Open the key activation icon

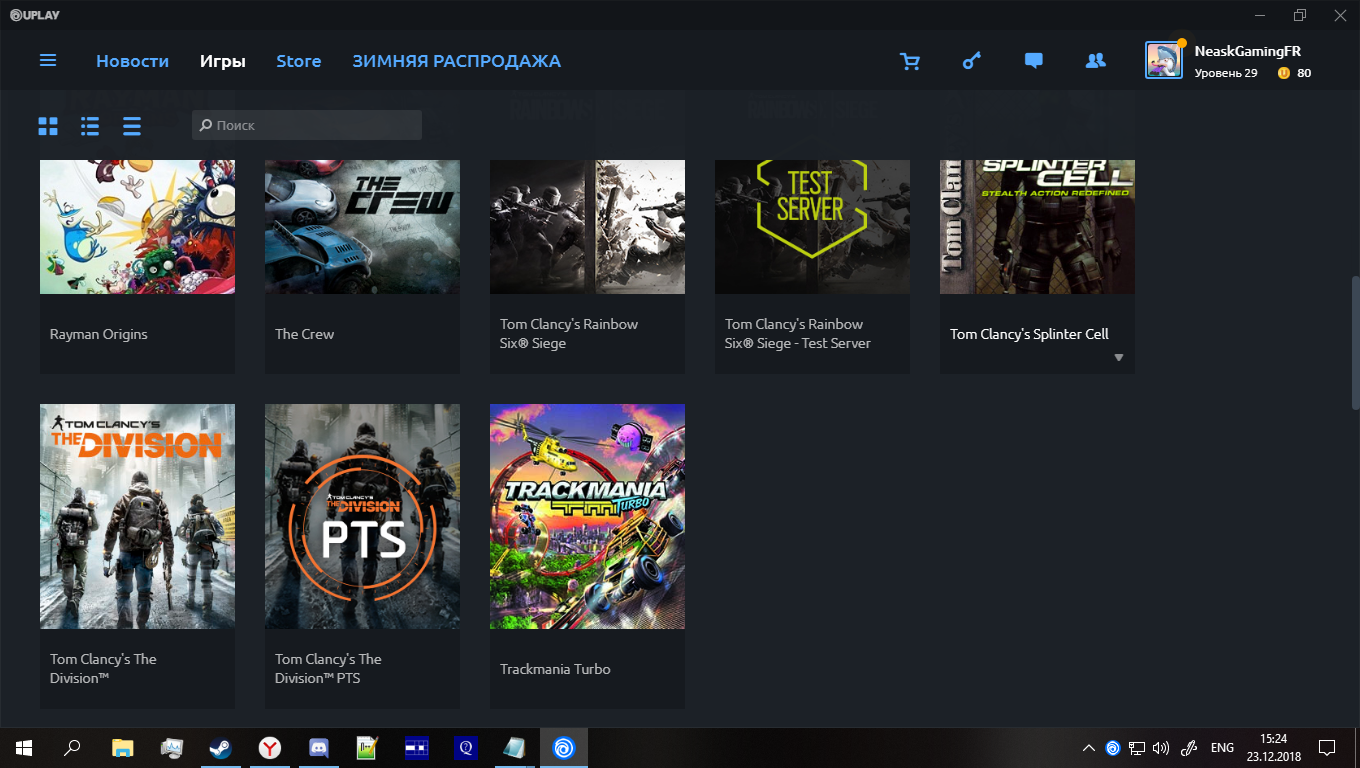(x=972, y=61)
